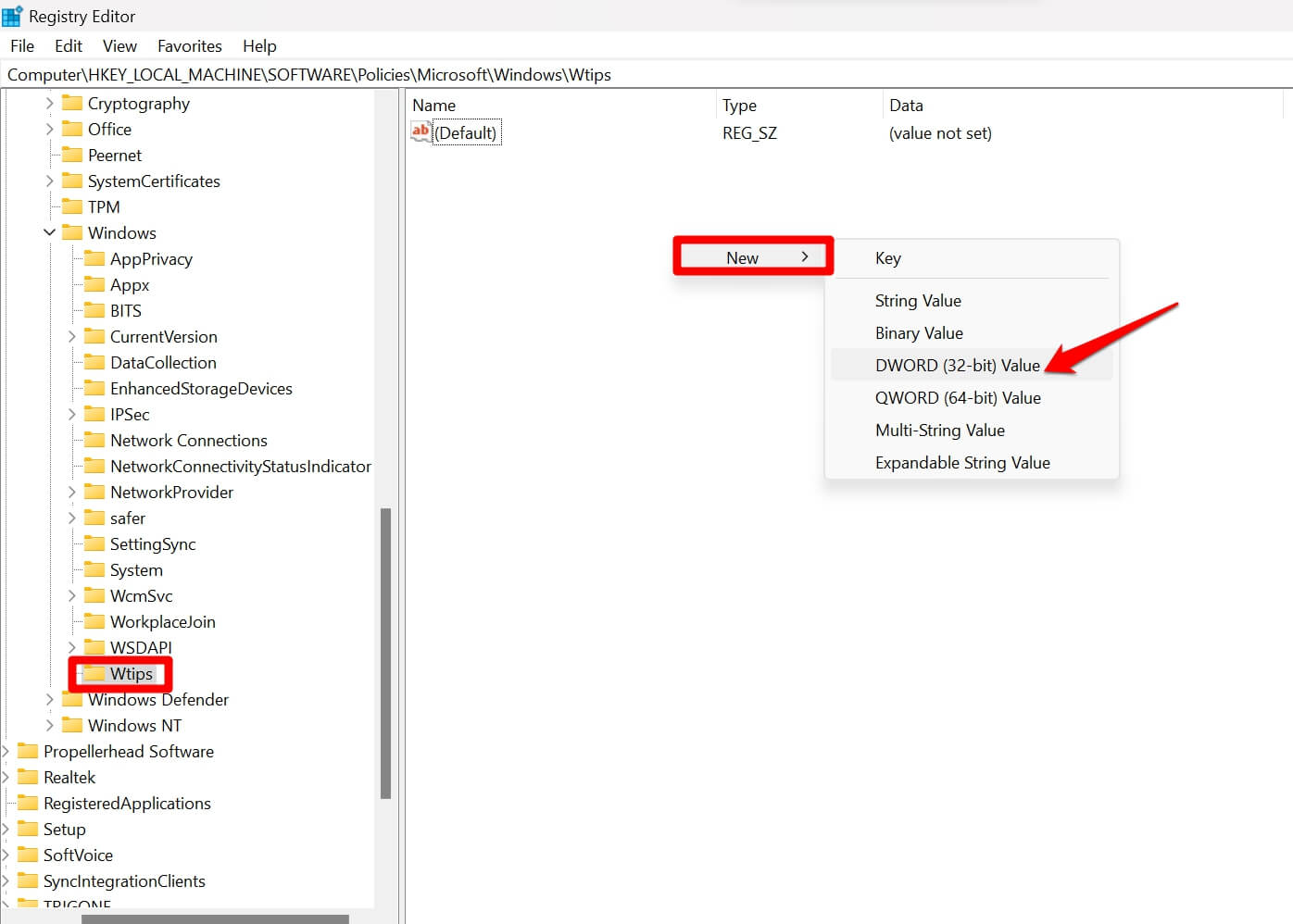Click the Wtips folder icon
Screen dimensions: 1293x924
[x=94, y=673]
